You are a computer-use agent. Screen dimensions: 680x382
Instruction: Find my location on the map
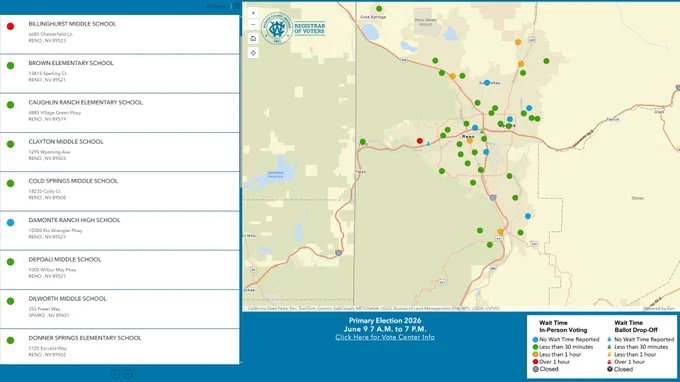click(253, 53)
